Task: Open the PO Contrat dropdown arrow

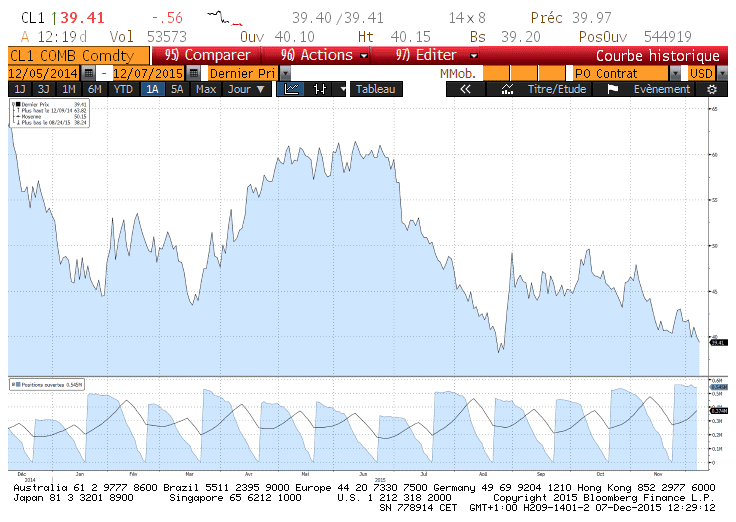Action: (x=675, y=73)
